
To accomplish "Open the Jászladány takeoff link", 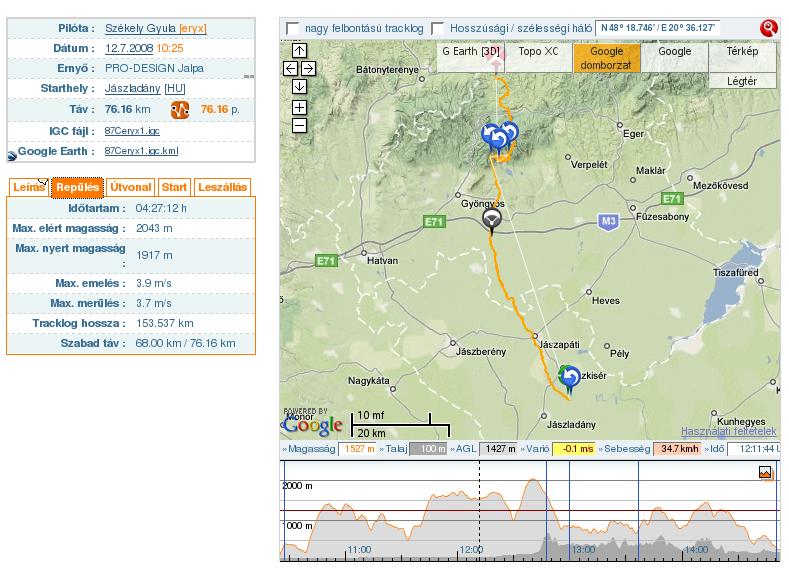I will 133,89.
